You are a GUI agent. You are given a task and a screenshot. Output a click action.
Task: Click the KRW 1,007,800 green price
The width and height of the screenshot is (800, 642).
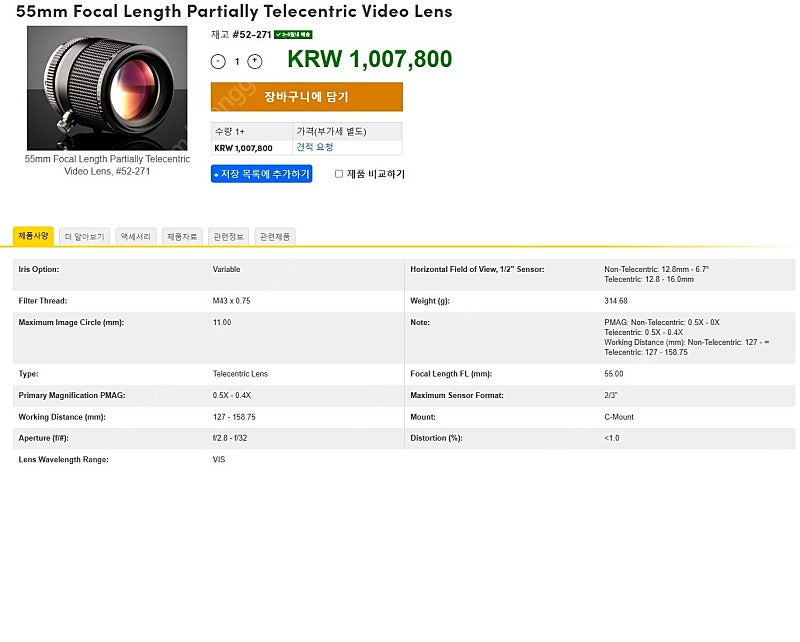(x=369, y=60)
